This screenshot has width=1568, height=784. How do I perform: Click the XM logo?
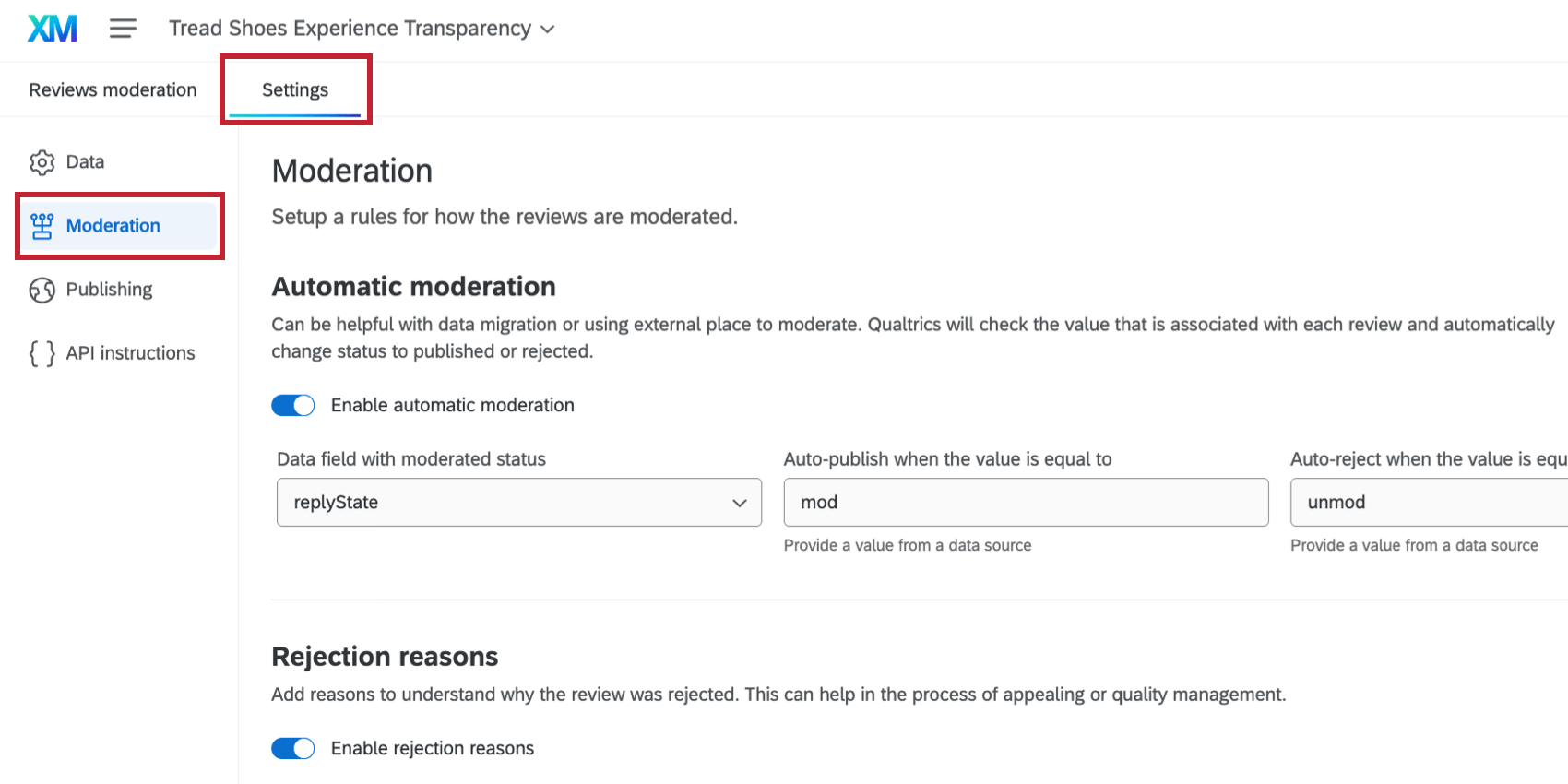52,28
